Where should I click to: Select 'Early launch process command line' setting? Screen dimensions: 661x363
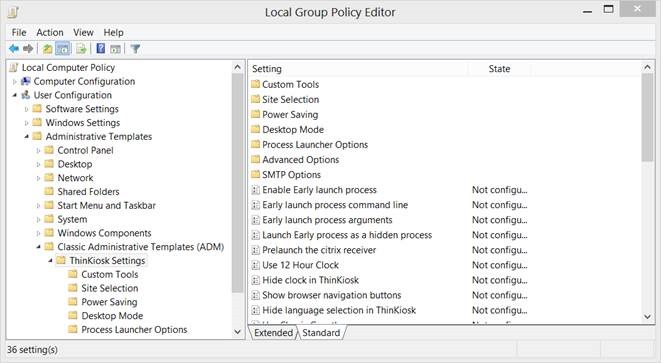click(x=335, y=205)
